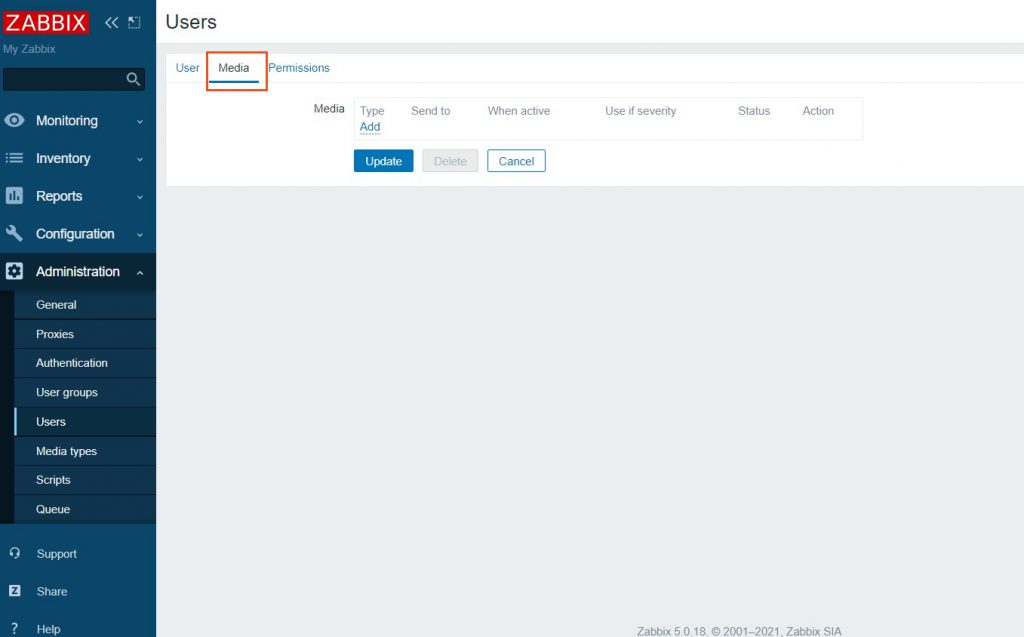This screenshot has width=1024, height=637.
Task: Click the Add media link
Action: click(370, 127)
